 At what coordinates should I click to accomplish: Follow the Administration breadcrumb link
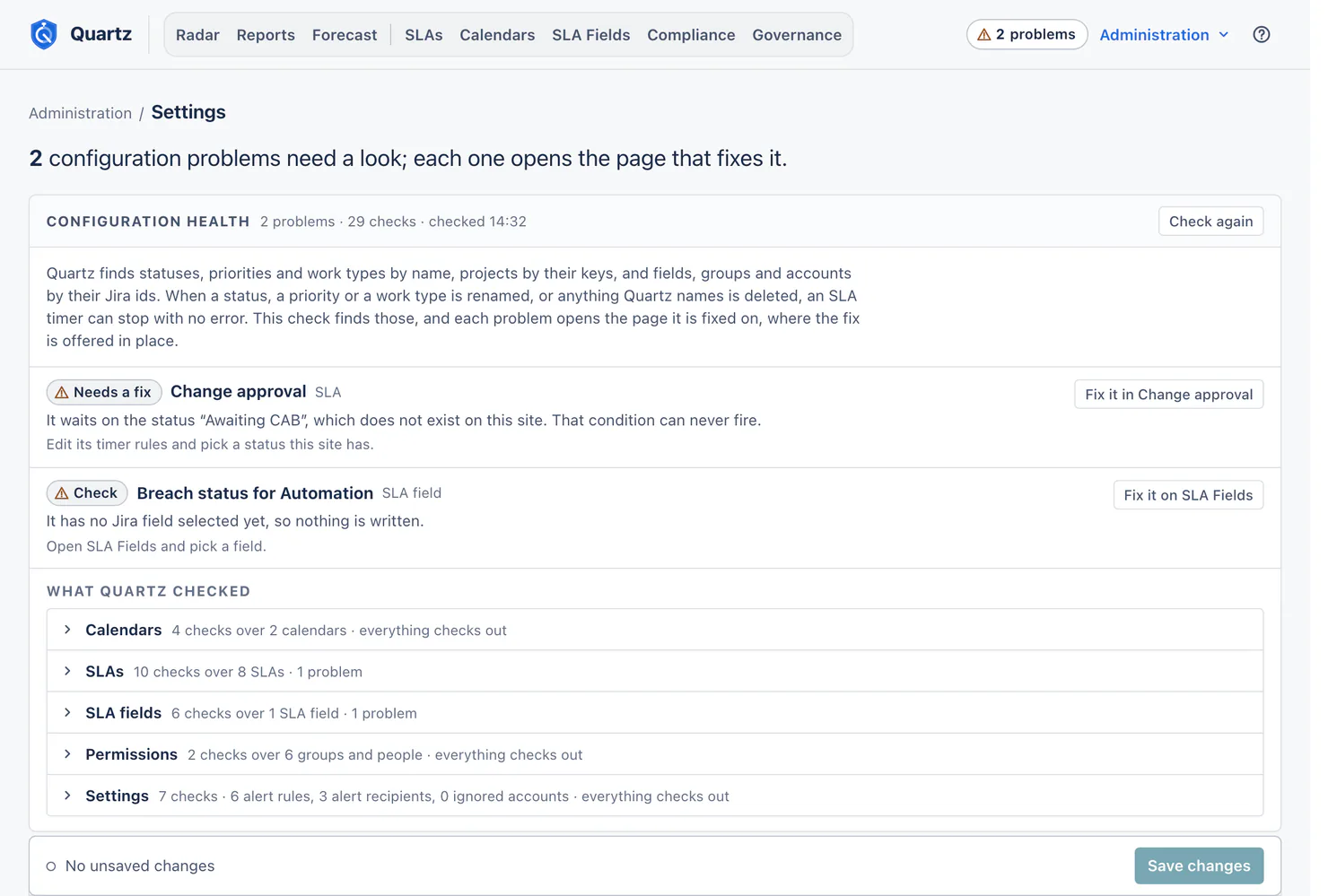(x=80, y=113)
